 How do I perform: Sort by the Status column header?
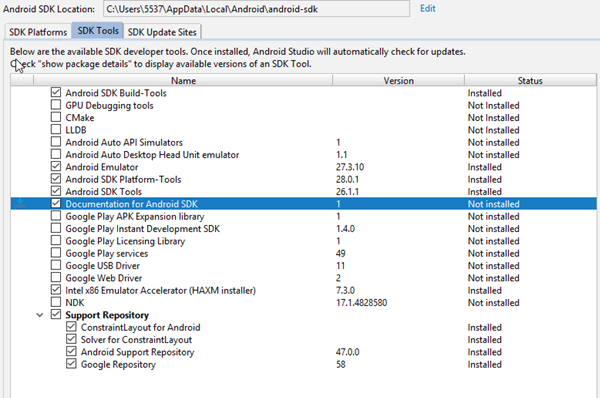coord(530,80)
